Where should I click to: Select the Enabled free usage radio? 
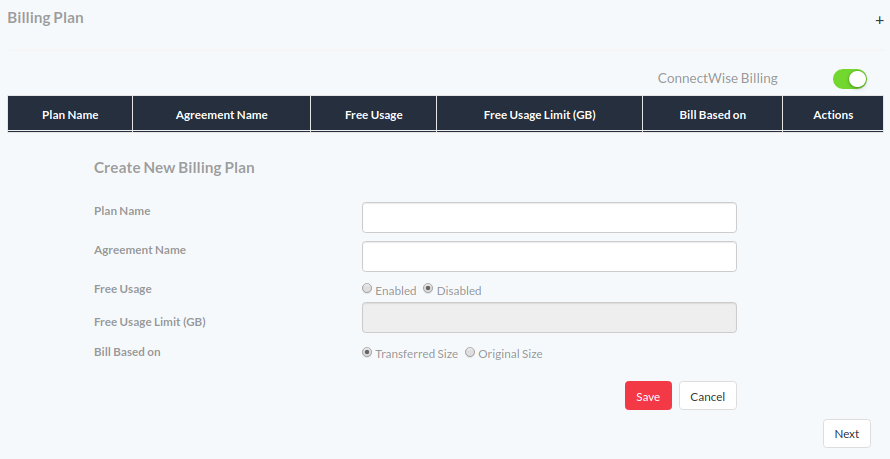click(x=367, y=289)
